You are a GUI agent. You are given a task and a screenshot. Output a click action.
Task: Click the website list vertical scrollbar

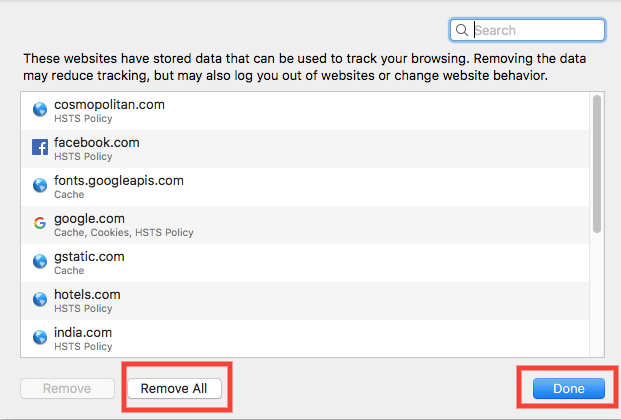(597, 224)
